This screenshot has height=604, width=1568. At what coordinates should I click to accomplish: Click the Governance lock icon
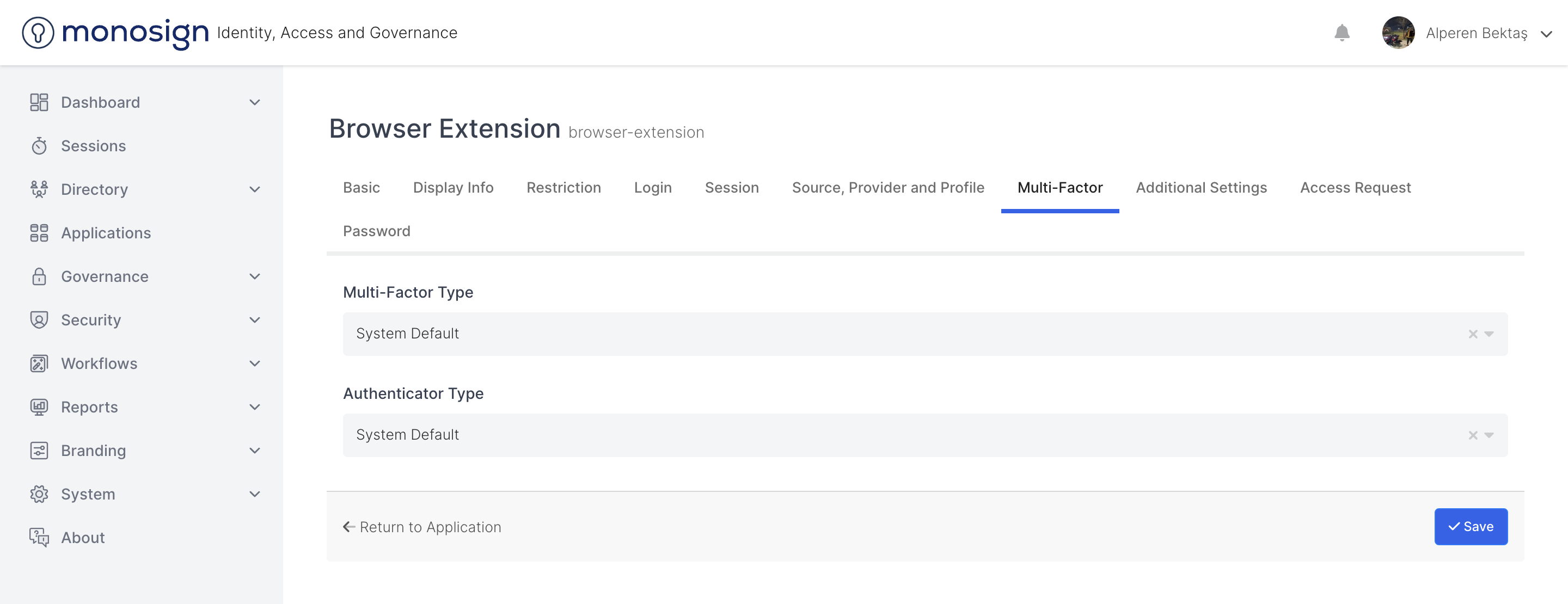coord(39,277)
